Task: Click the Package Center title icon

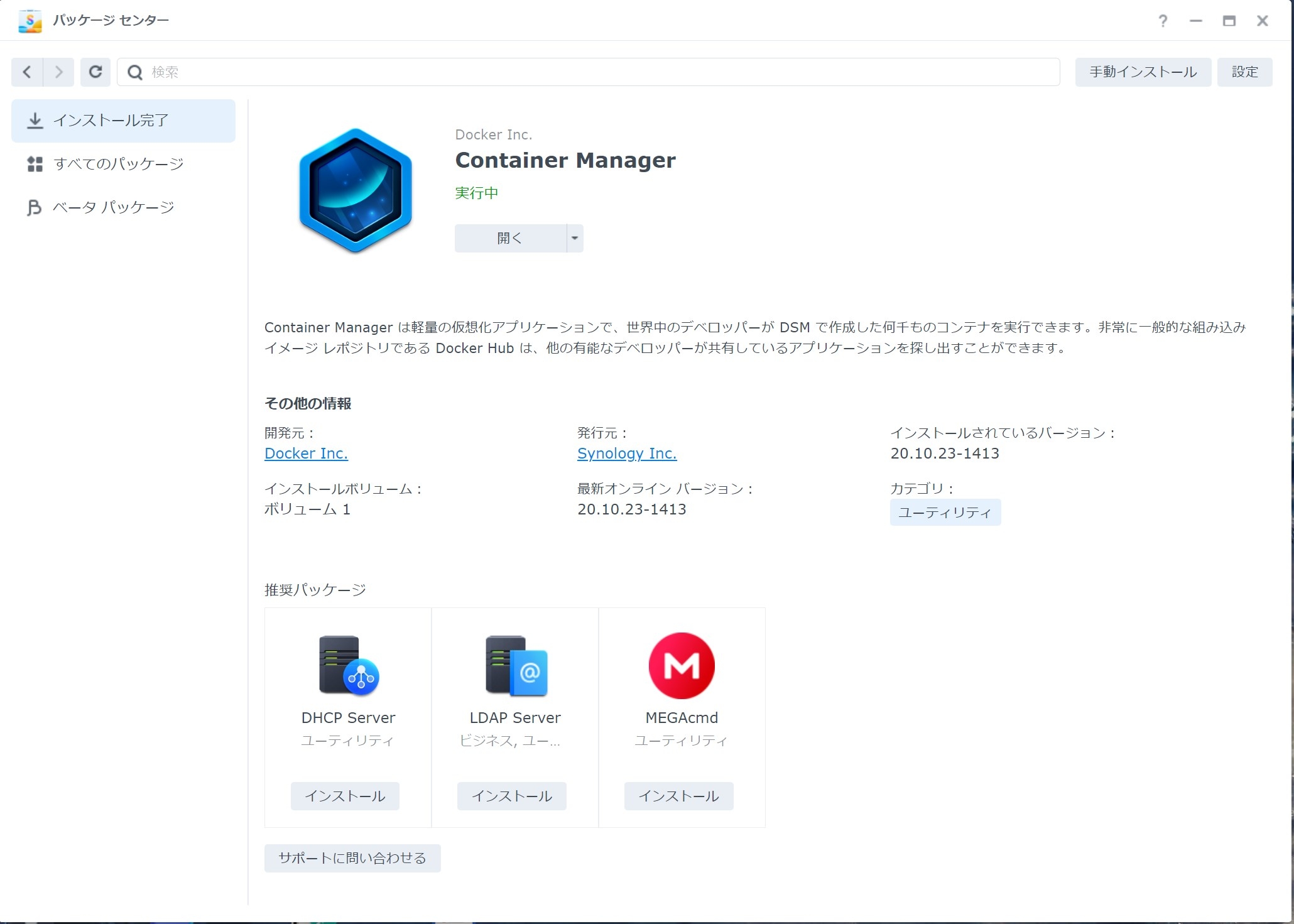Action: pos(30,21)
